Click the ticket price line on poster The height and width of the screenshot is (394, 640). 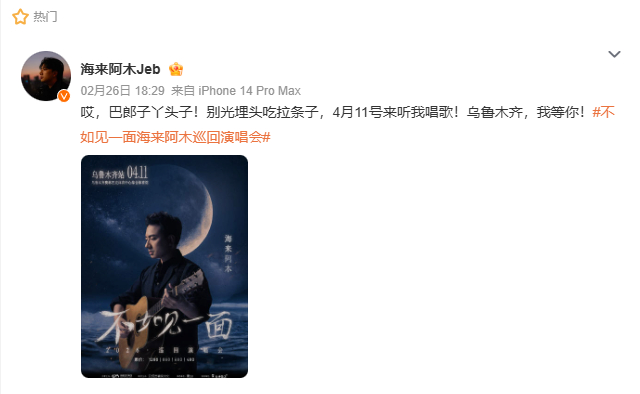tap(164, 360)
